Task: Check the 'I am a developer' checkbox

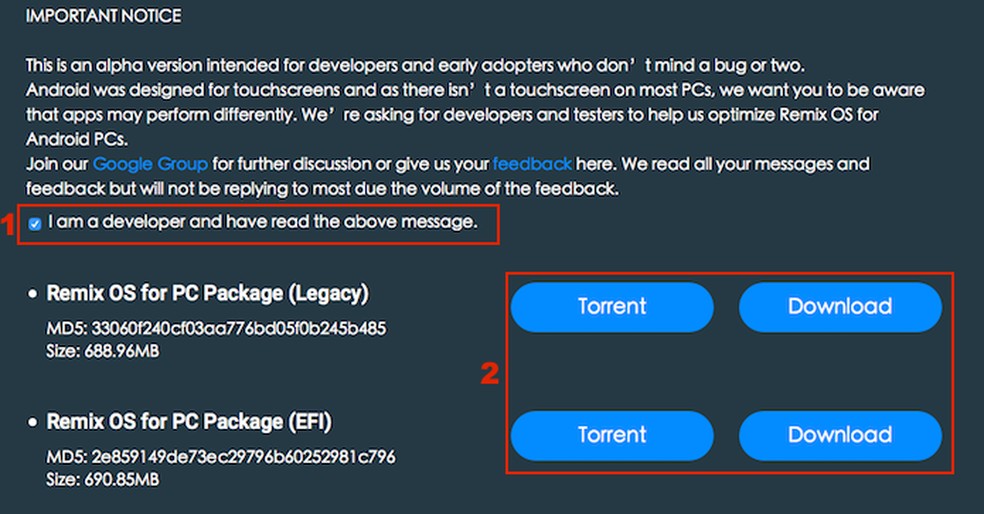Action: (x=36, y=224)
